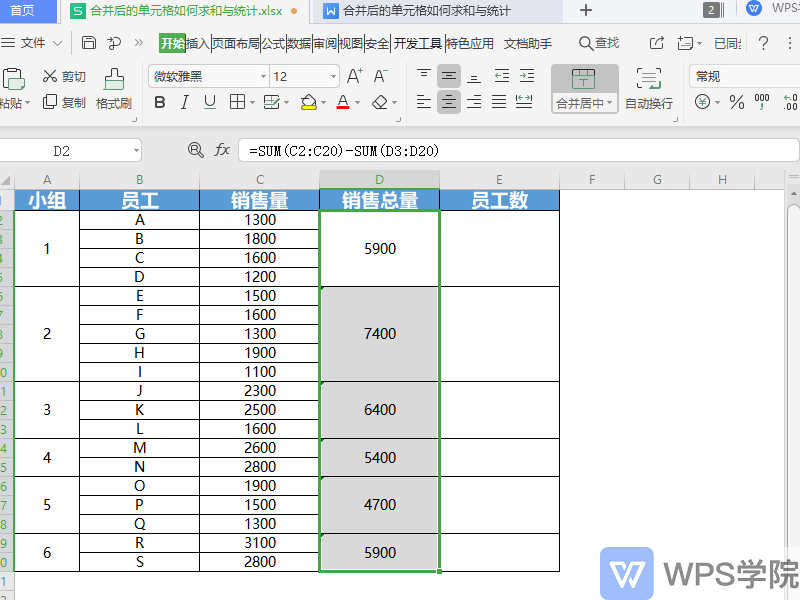Screen dimensions: 800x600
Task: Toggle Underline formatting
Action: pyautogui.click(x=210, y=103)
